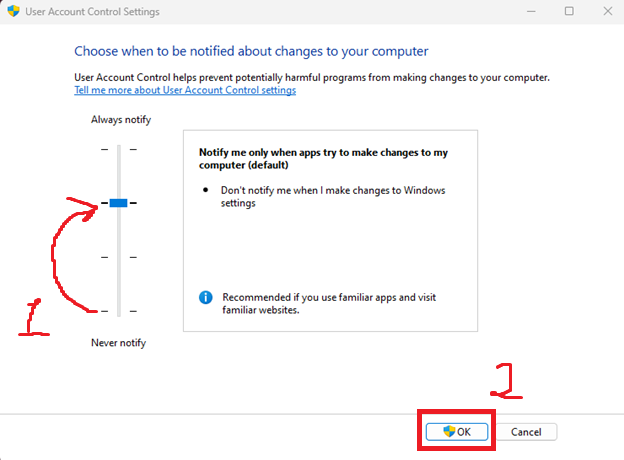Click the blue UAC slider thumb
This screenshot has height=460, width=624.
119,203
